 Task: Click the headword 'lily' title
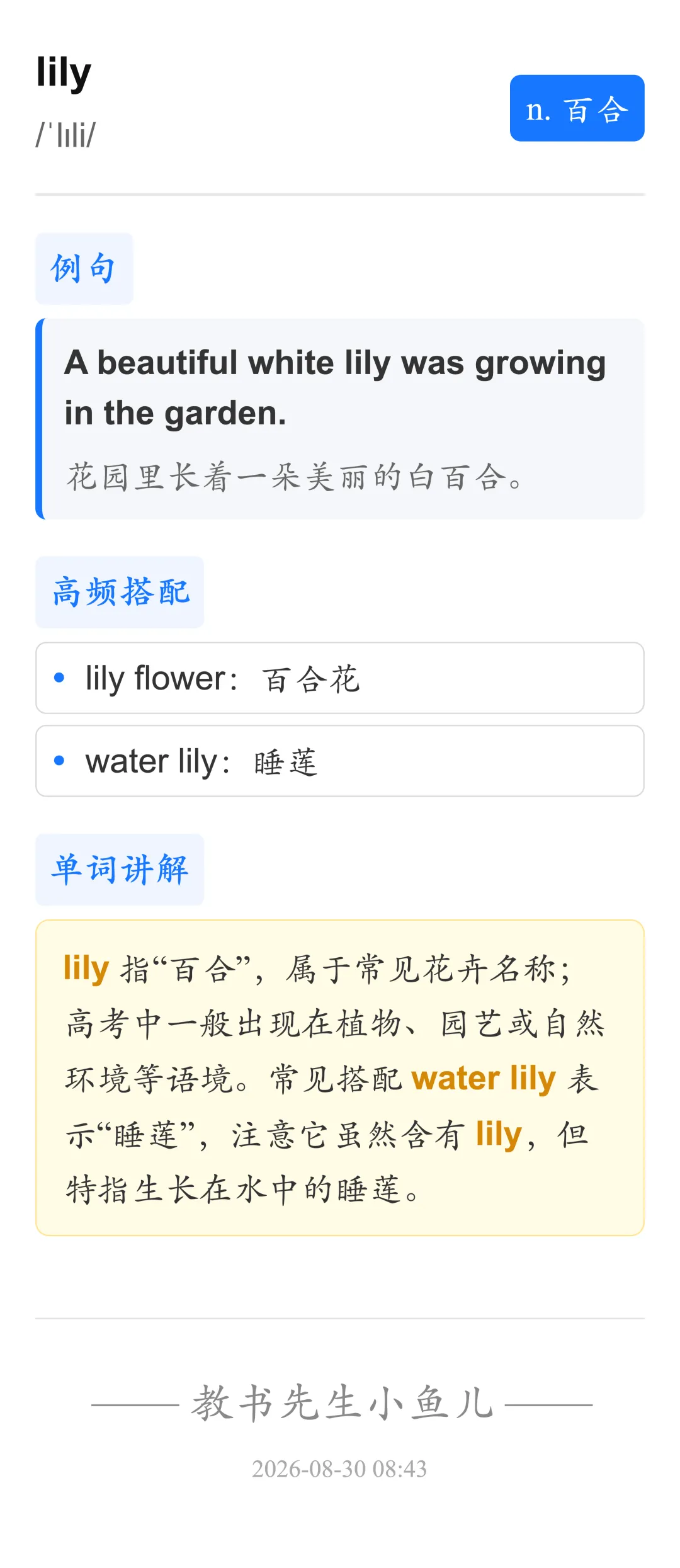[64, 73]
